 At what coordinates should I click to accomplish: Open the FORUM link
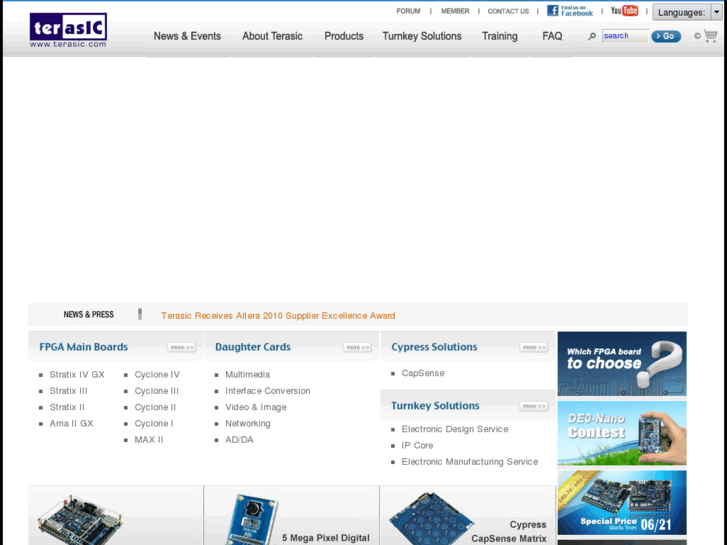point(408,11)
